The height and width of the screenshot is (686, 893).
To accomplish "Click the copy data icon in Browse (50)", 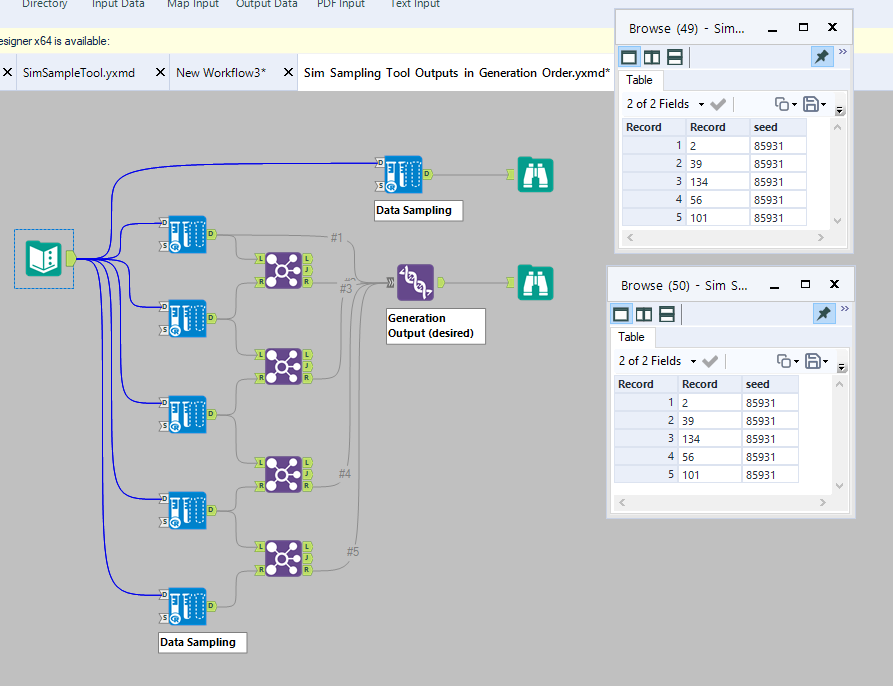I will [x=784, y=361].
